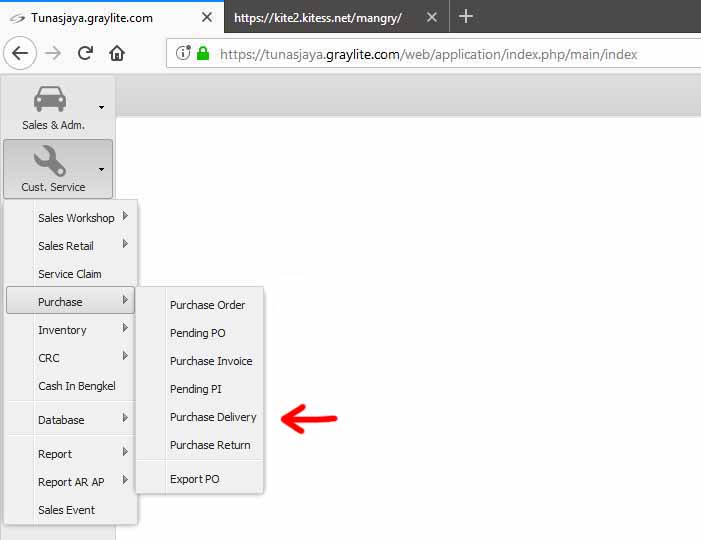Click the car icon for Sales & Adm.
The height and width of the screenshot is (540, 701).
pyautogui.click(x=49, y=98)
